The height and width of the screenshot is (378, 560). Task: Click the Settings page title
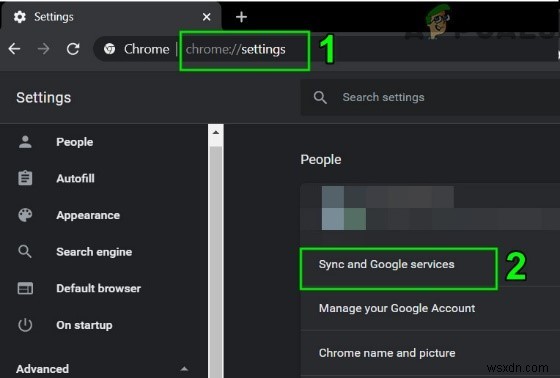coord(44,98)
